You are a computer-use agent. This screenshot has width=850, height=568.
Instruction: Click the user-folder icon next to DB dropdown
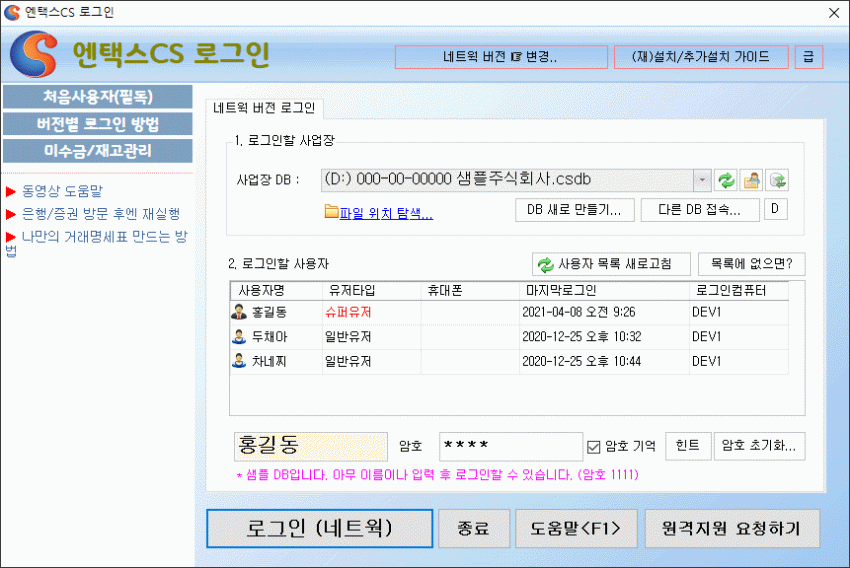(752, 180)
